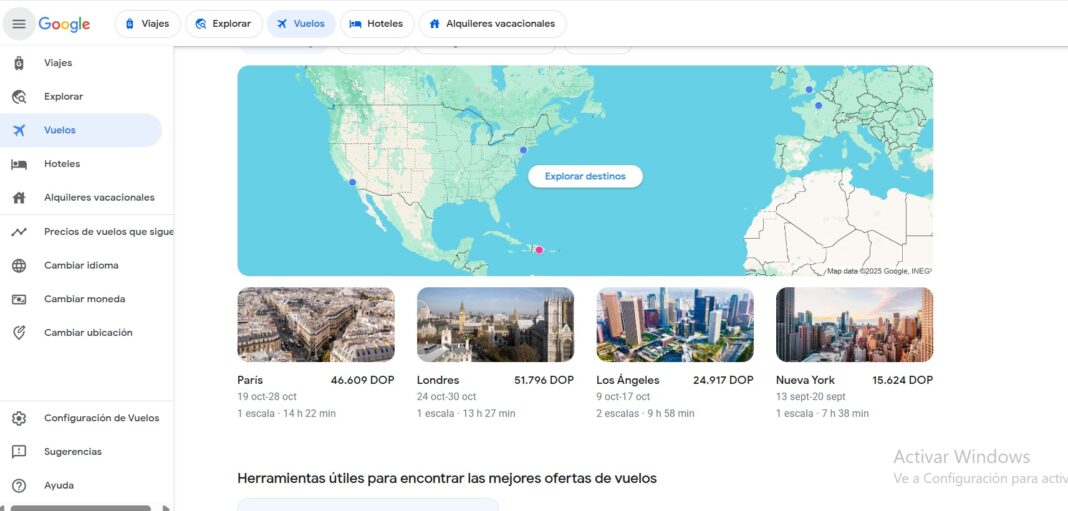Click the Los Angeles blue map marker

[x=352, y=182]
